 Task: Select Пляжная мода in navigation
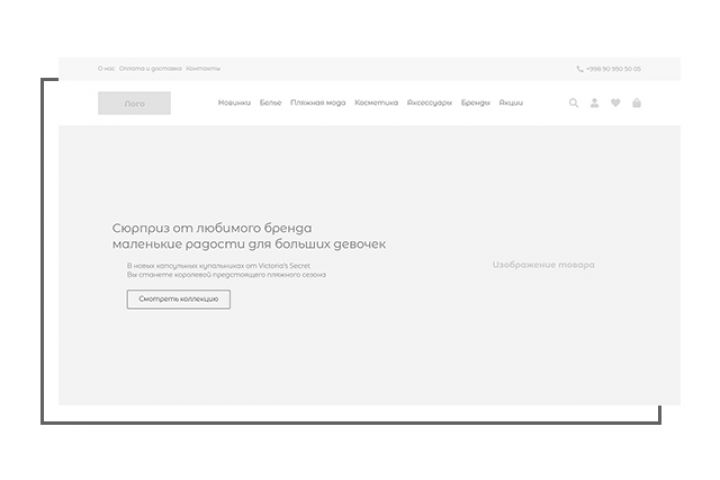click(x=318, y=102)
